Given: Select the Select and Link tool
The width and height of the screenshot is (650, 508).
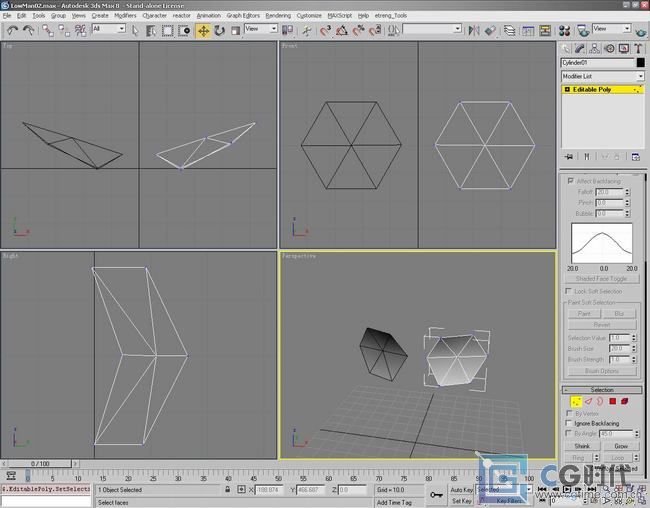Looking at the screenshot, I should (48, 30).
